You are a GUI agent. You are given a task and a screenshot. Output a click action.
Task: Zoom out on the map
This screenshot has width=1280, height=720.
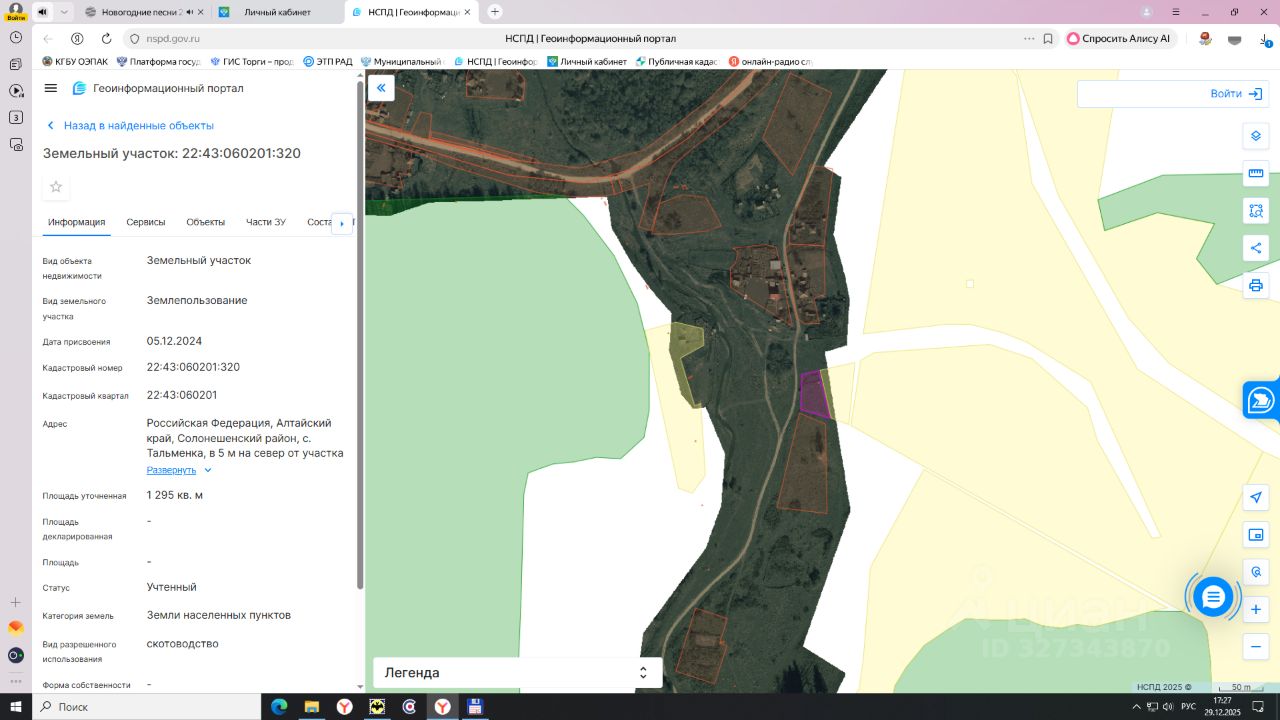(x=1257, y=647)
